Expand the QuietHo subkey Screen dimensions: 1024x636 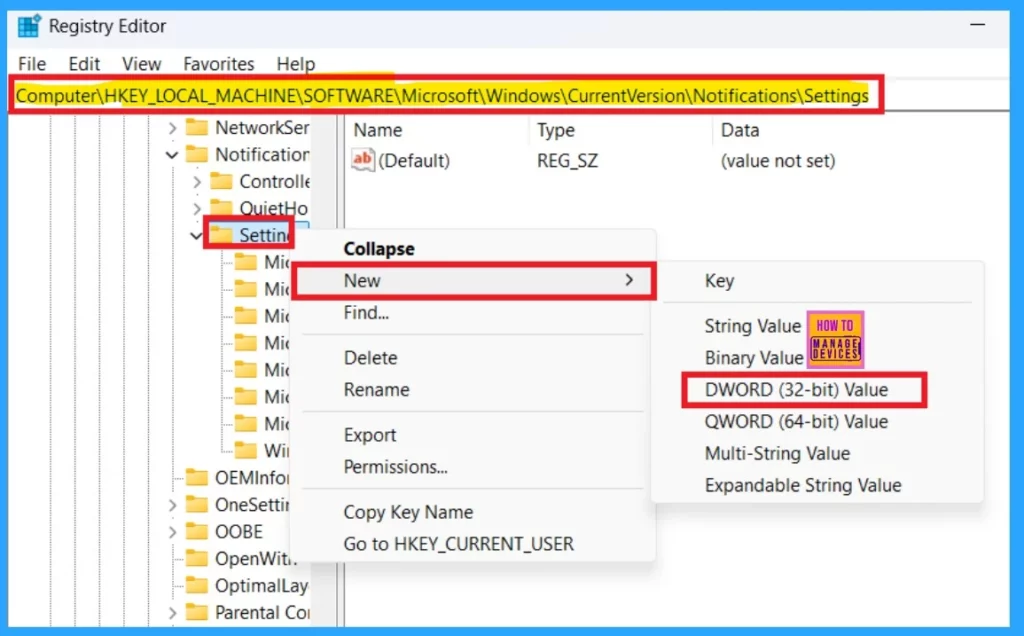click(x=197, y=208)
